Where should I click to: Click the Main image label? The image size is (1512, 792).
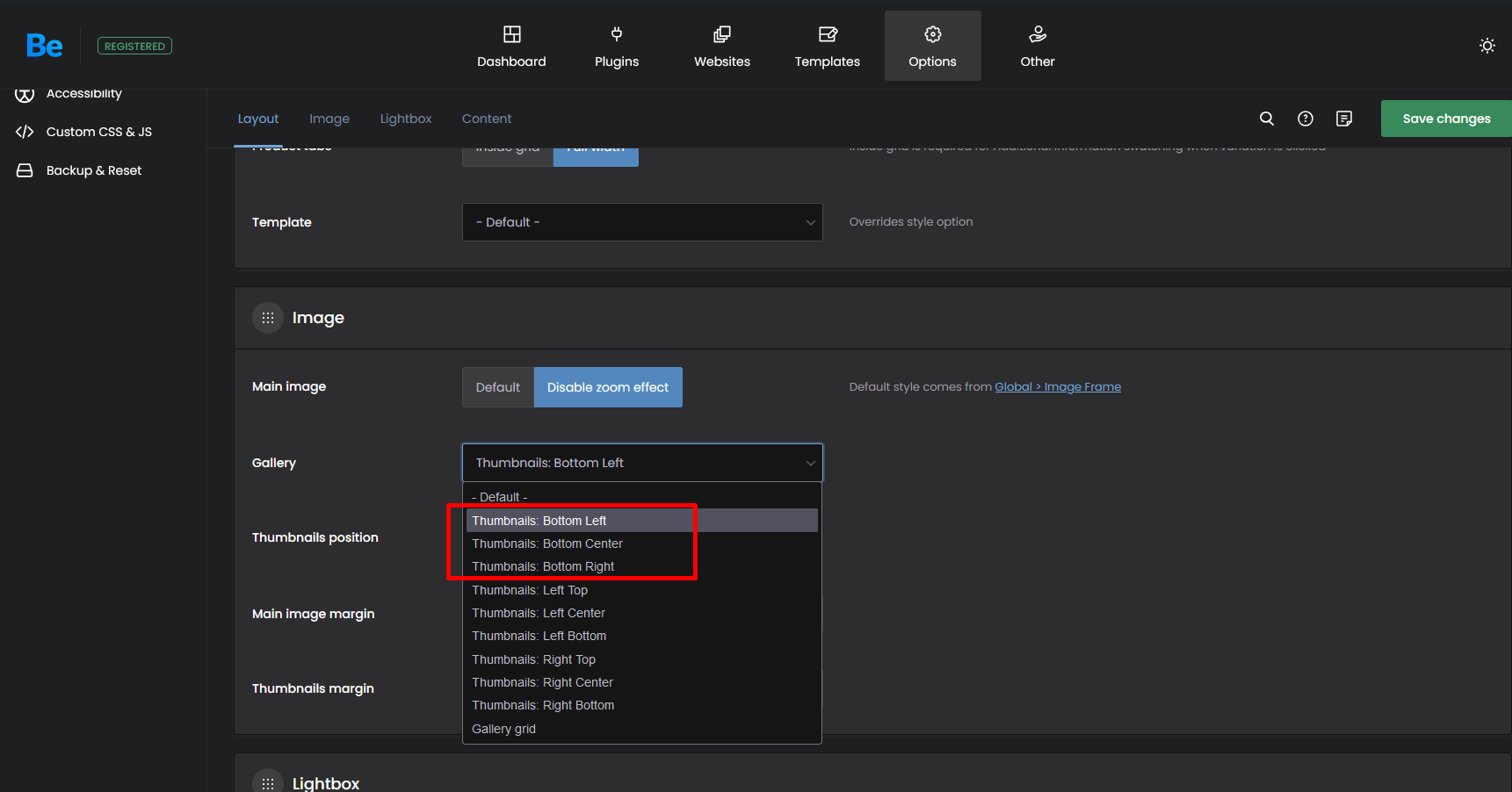pyautogui.click(x=289, y=386)
